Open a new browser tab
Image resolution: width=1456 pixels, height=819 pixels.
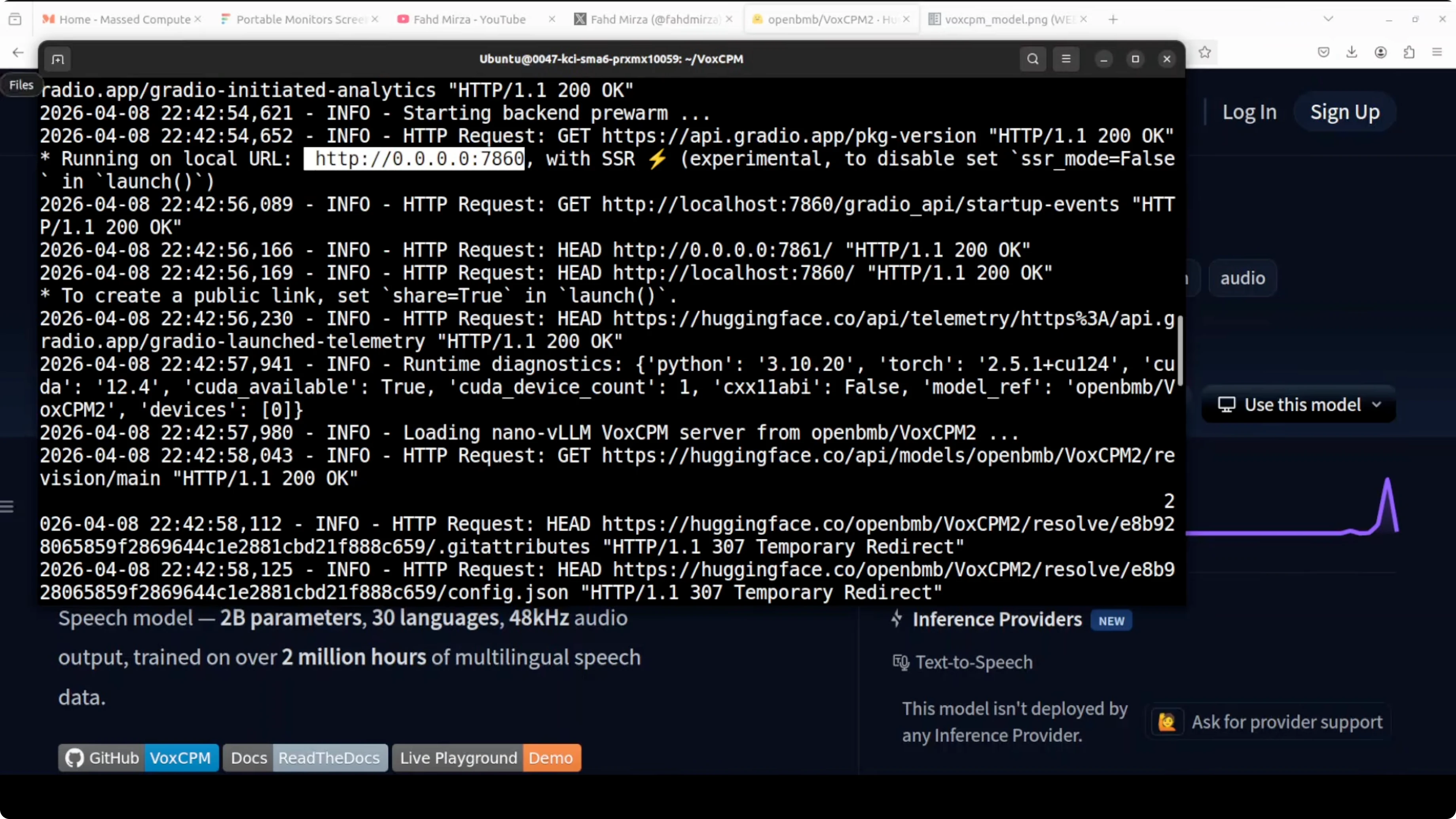[x=1113, y=19]
